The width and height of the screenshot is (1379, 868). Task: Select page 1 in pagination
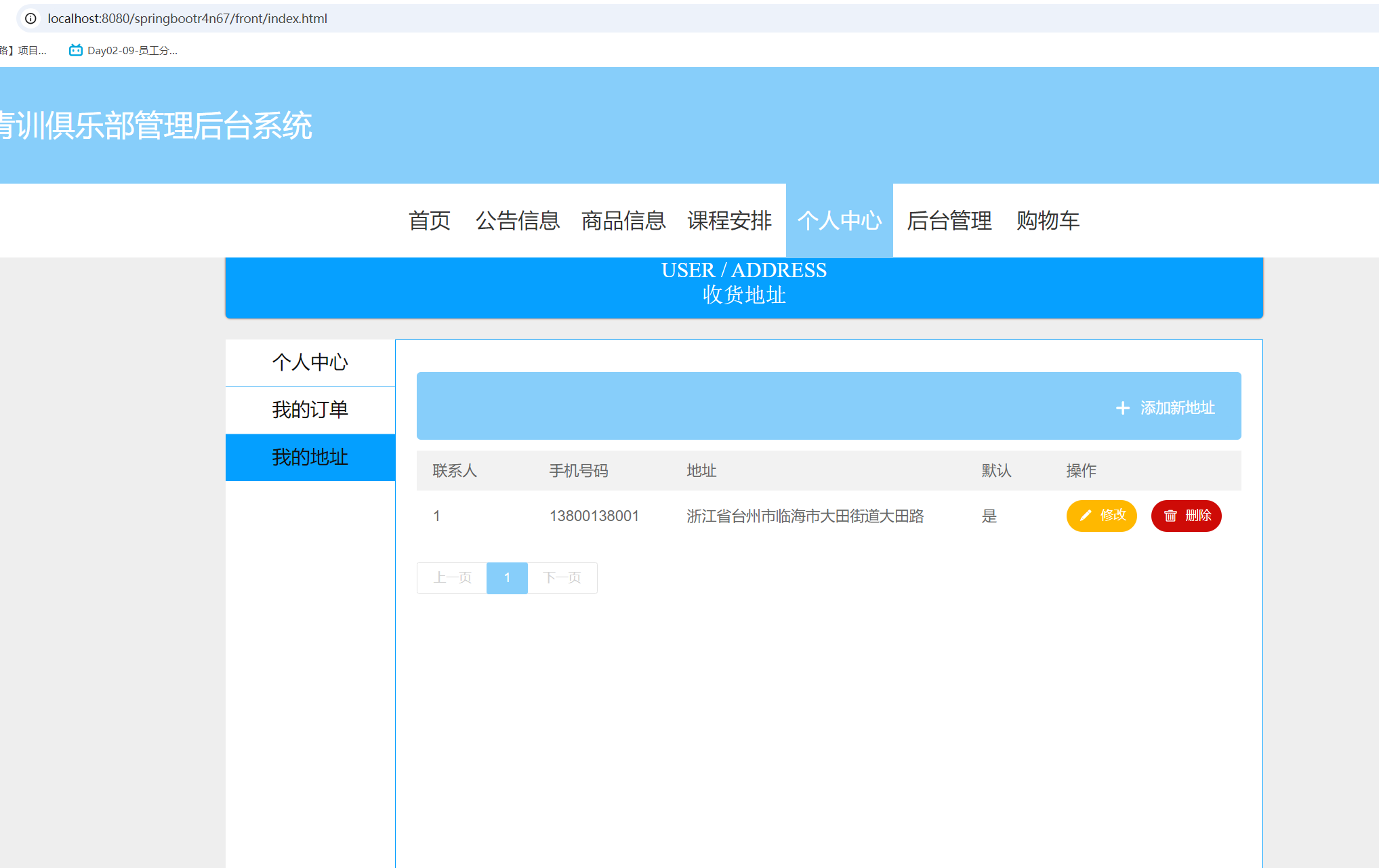point(507,578)
